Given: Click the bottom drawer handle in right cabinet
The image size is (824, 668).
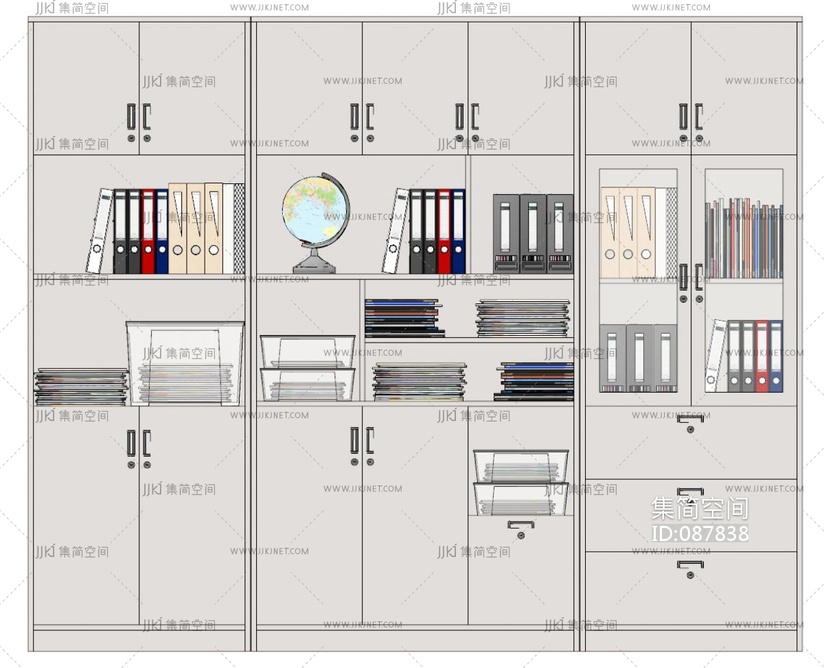Looking at the screenshot, I should [x=689, y=568].
